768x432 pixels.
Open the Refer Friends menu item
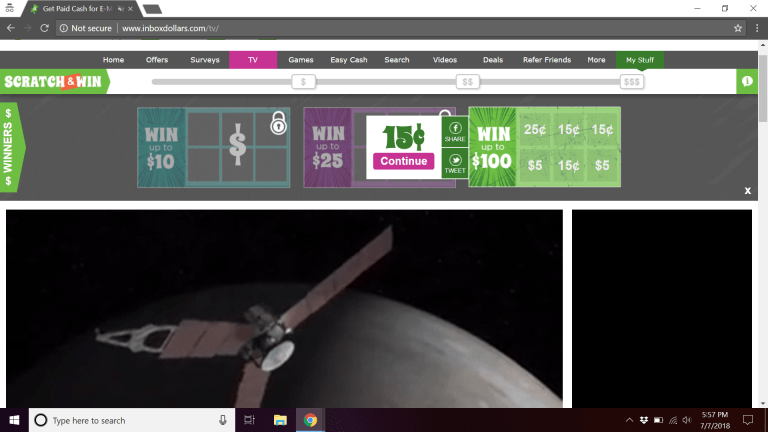tap(547, 60)
